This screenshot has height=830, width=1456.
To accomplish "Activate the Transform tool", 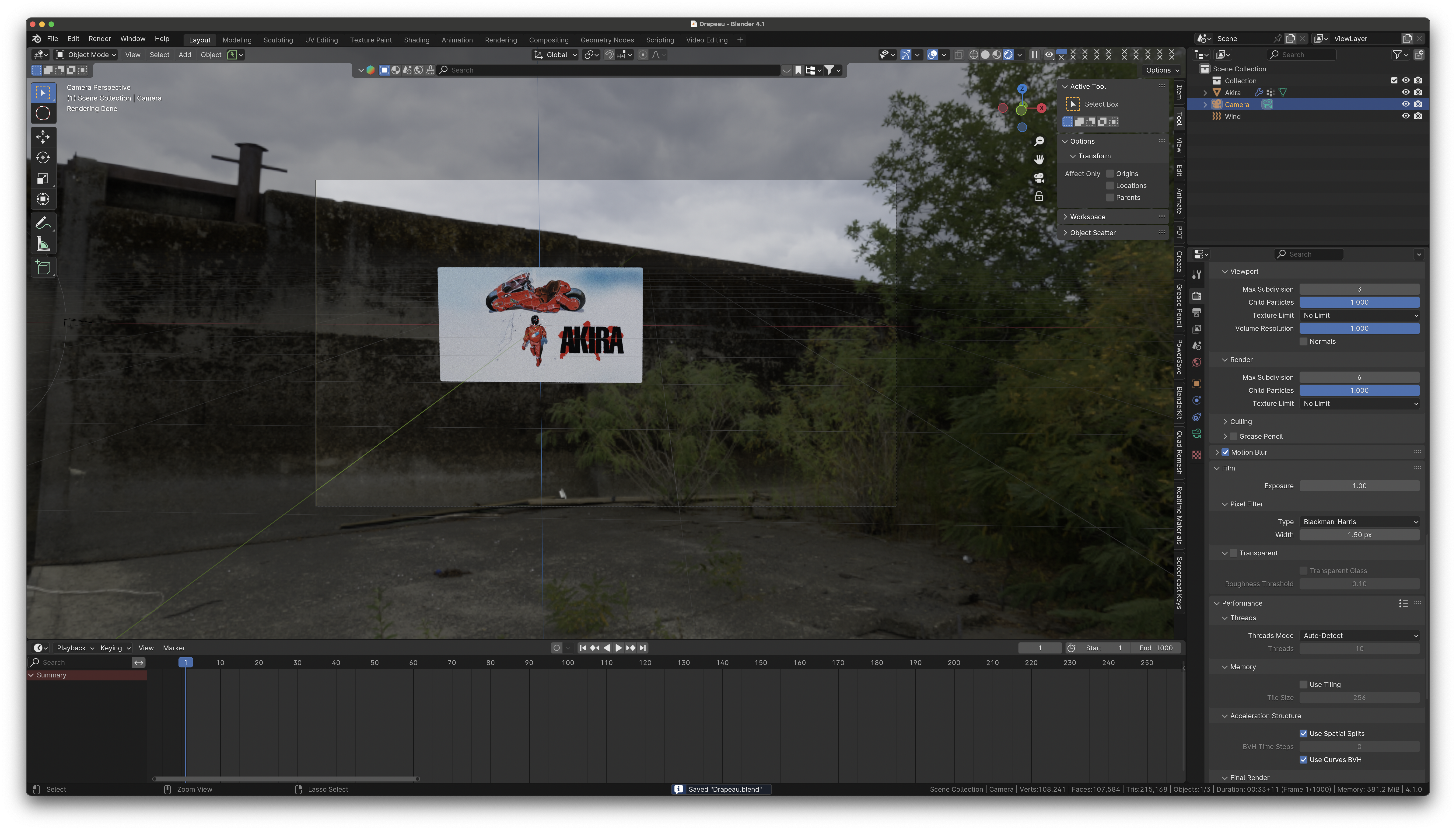I will [43, 199].
